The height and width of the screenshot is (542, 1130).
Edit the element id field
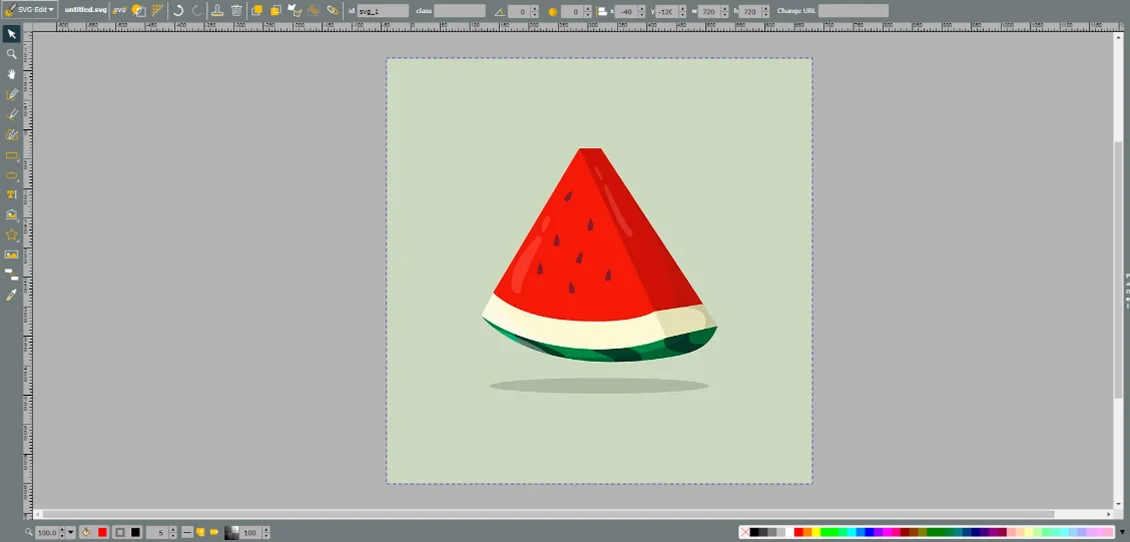tap(383, 12)
